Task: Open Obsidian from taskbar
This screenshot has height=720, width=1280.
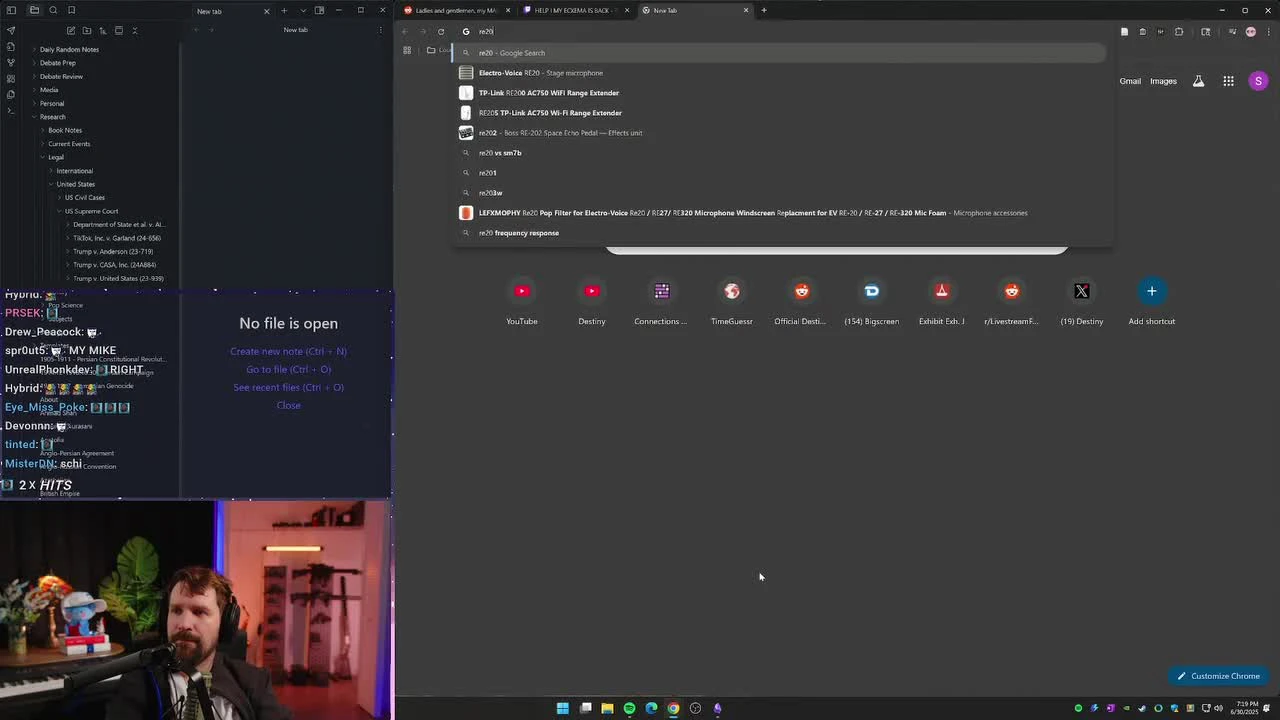Action: point(717,708)
